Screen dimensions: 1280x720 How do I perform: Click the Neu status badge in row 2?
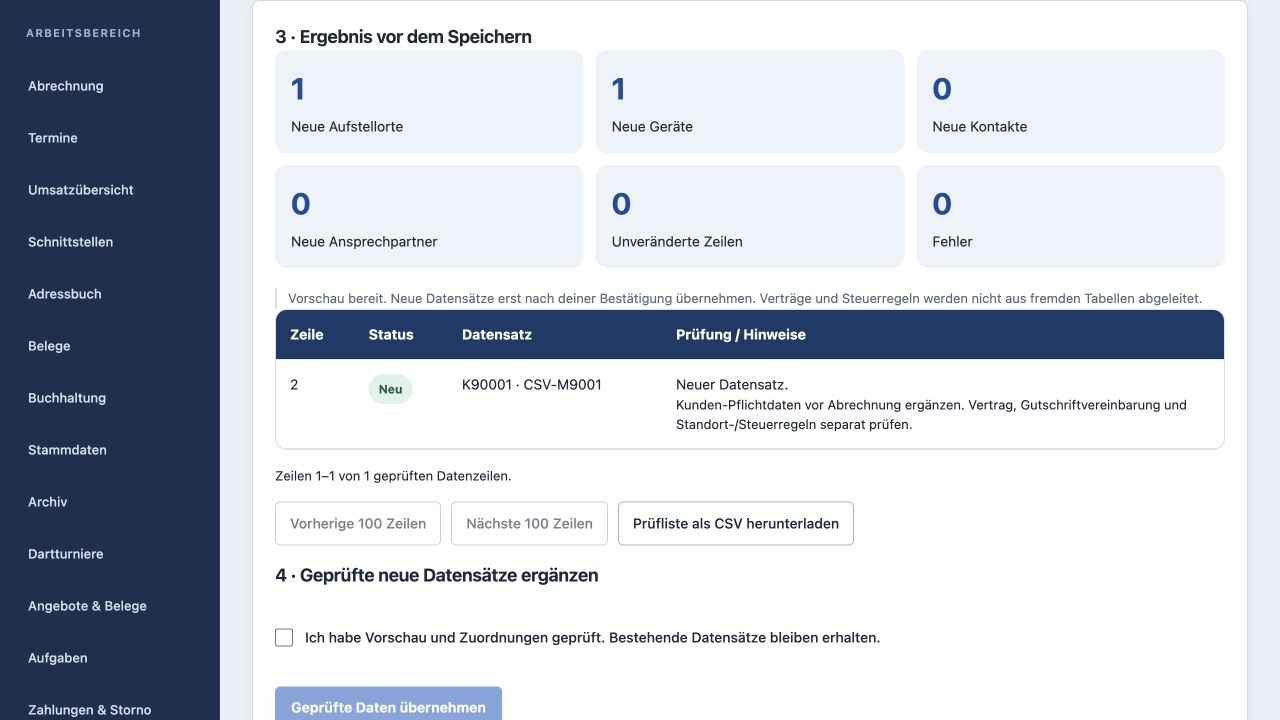click(390, 389)
